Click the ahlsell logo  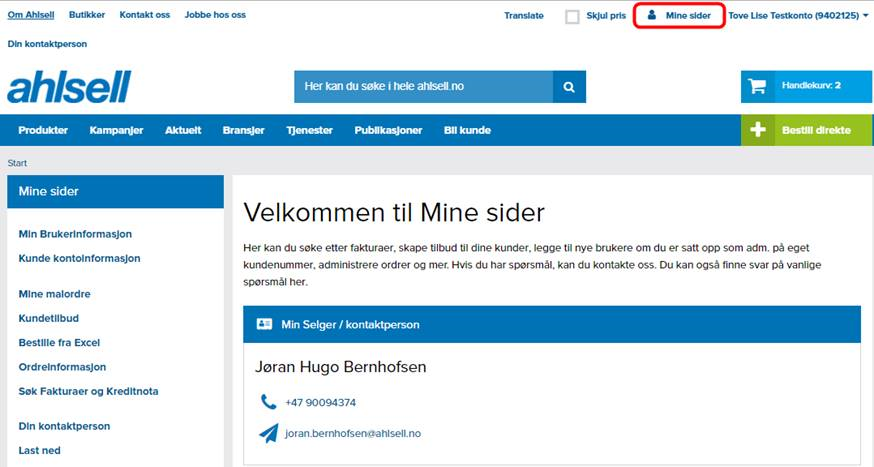coord(69,87)
